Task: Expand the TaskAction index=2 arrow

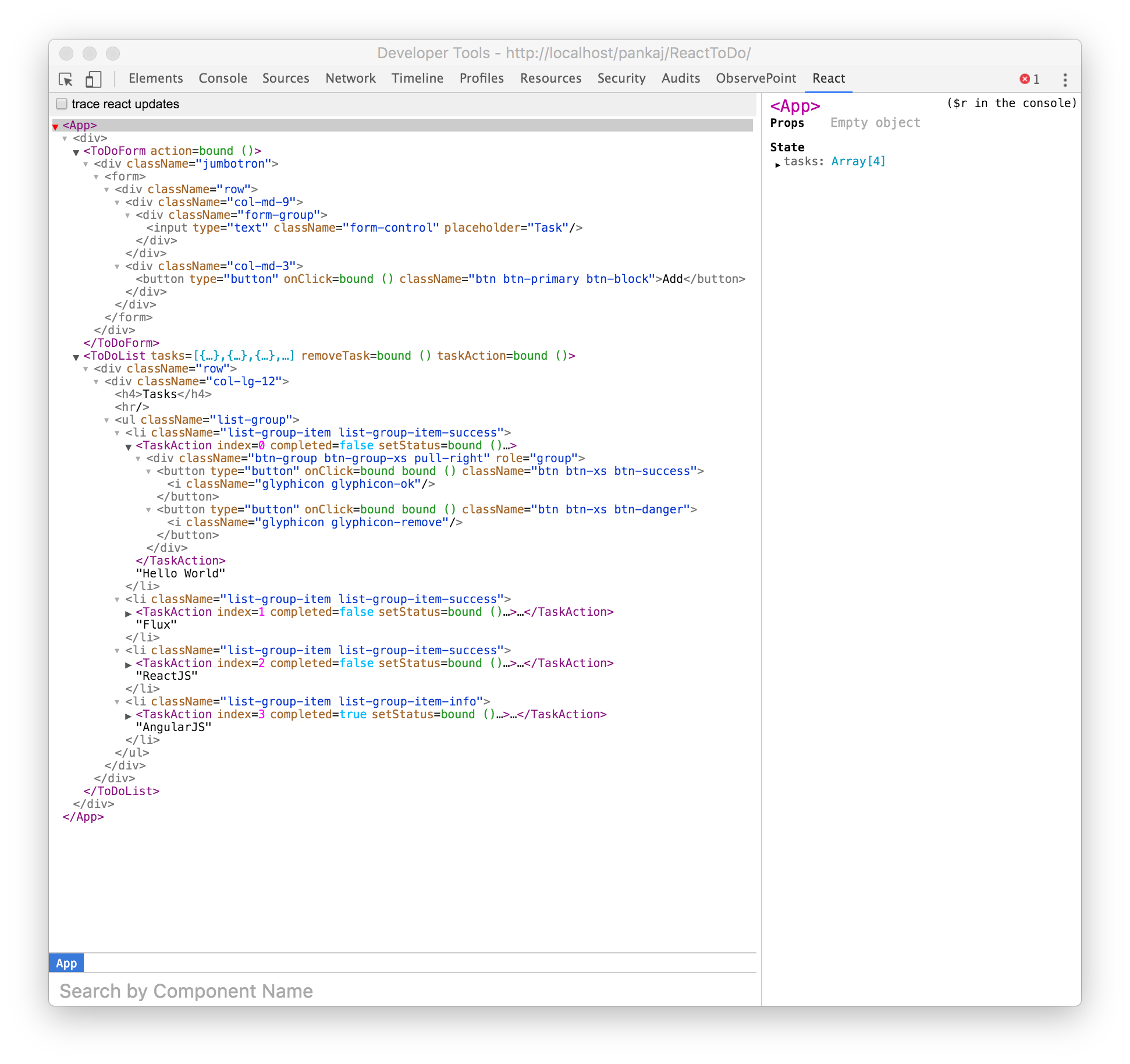Action: (x=128, y=664)
